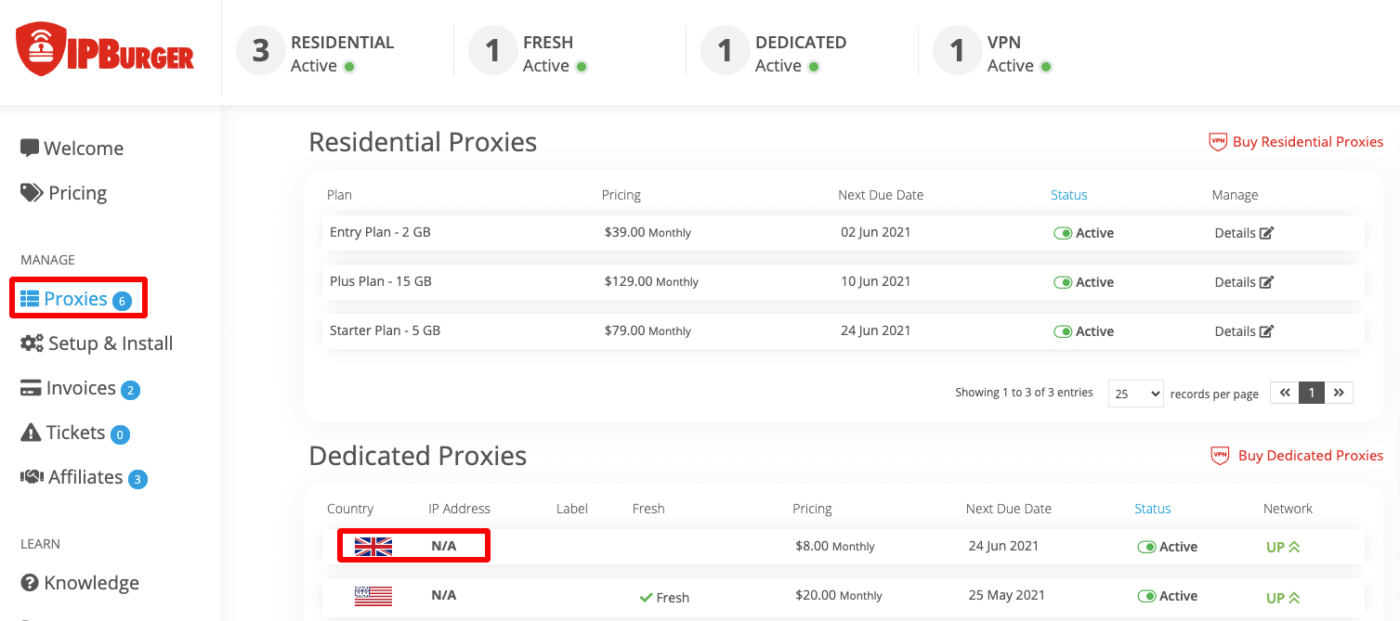The image size is (1400, 621).
Task: Open the records per page dropdown
Action: point(1135,394)
